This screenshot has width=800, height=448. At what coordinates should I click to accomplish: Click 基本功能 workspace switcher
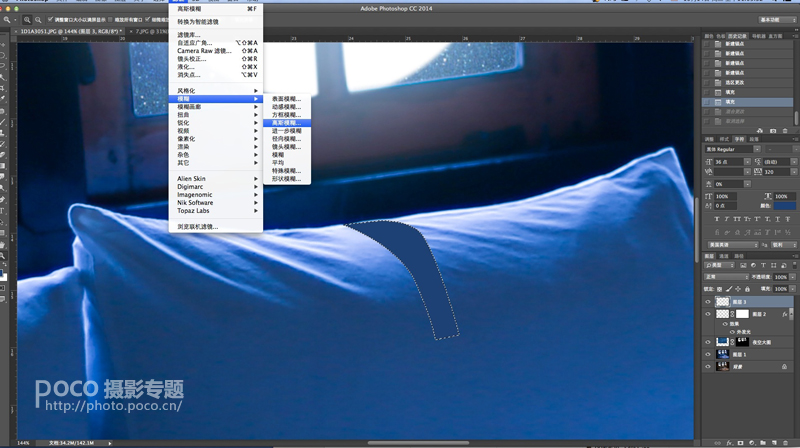tap(778, 19)
